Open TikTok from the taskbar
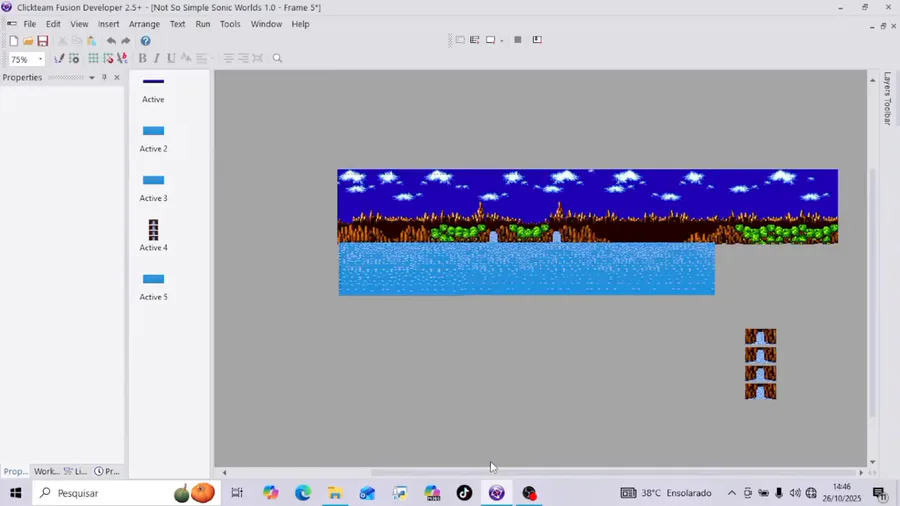The image size is (900, 506). pyautogui.click(x=464, y=493)
